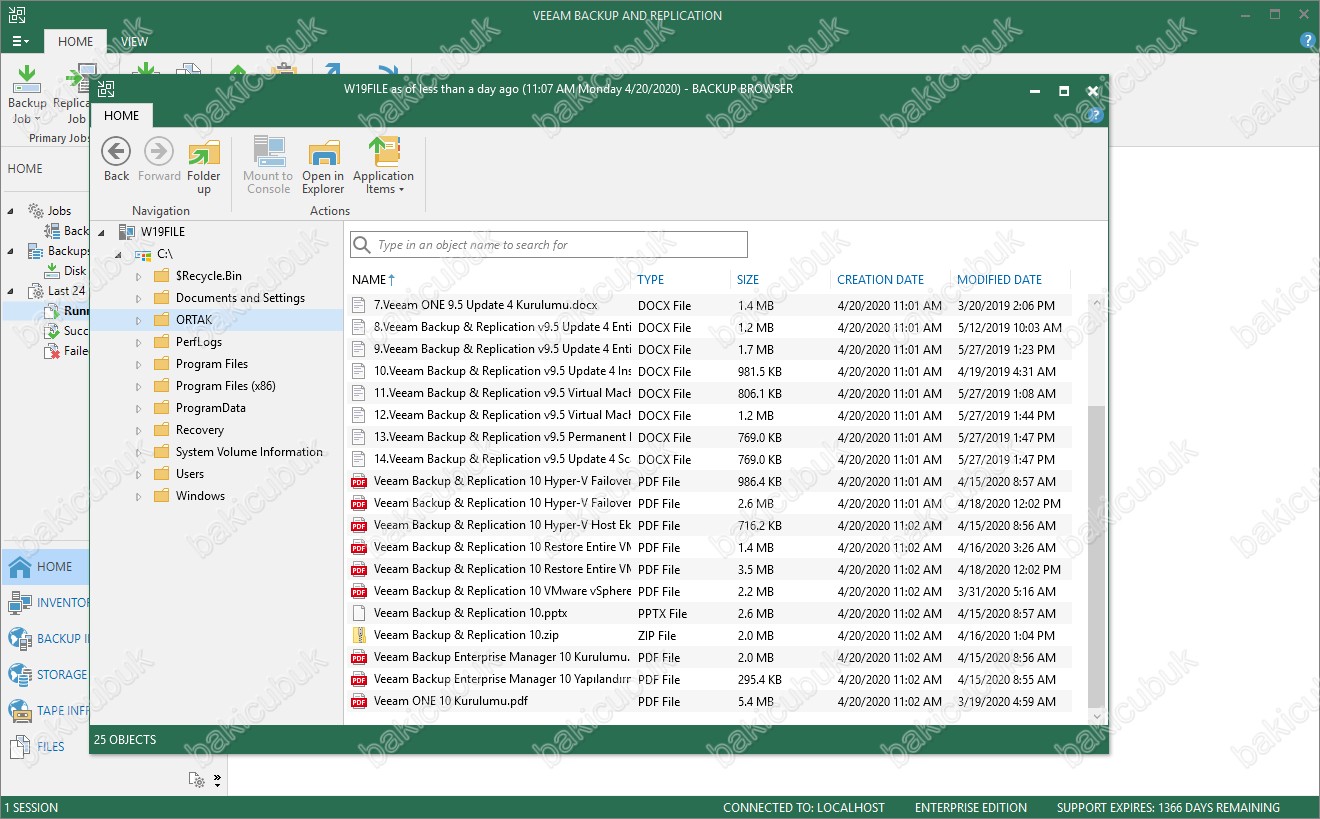Click the Users folder icon
This screenshot has height=819, width=1320.
point(161,474)
